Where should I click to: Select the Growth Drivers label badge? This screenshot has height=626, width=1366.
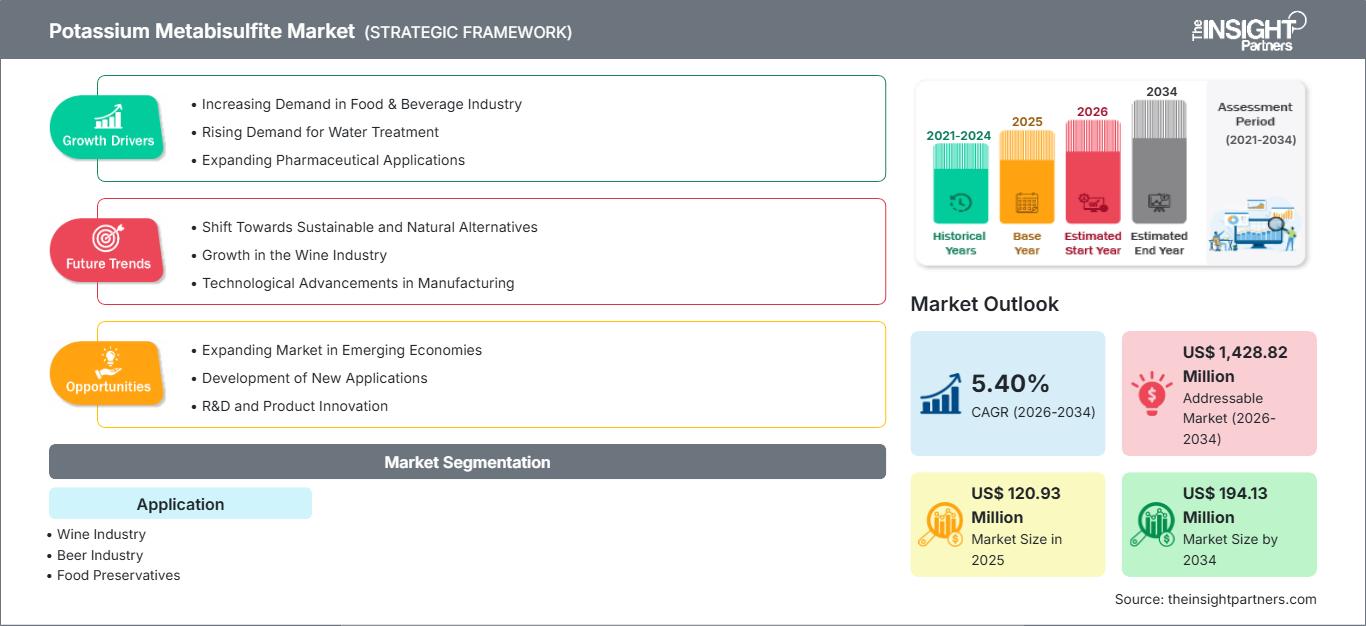point(108,127)
